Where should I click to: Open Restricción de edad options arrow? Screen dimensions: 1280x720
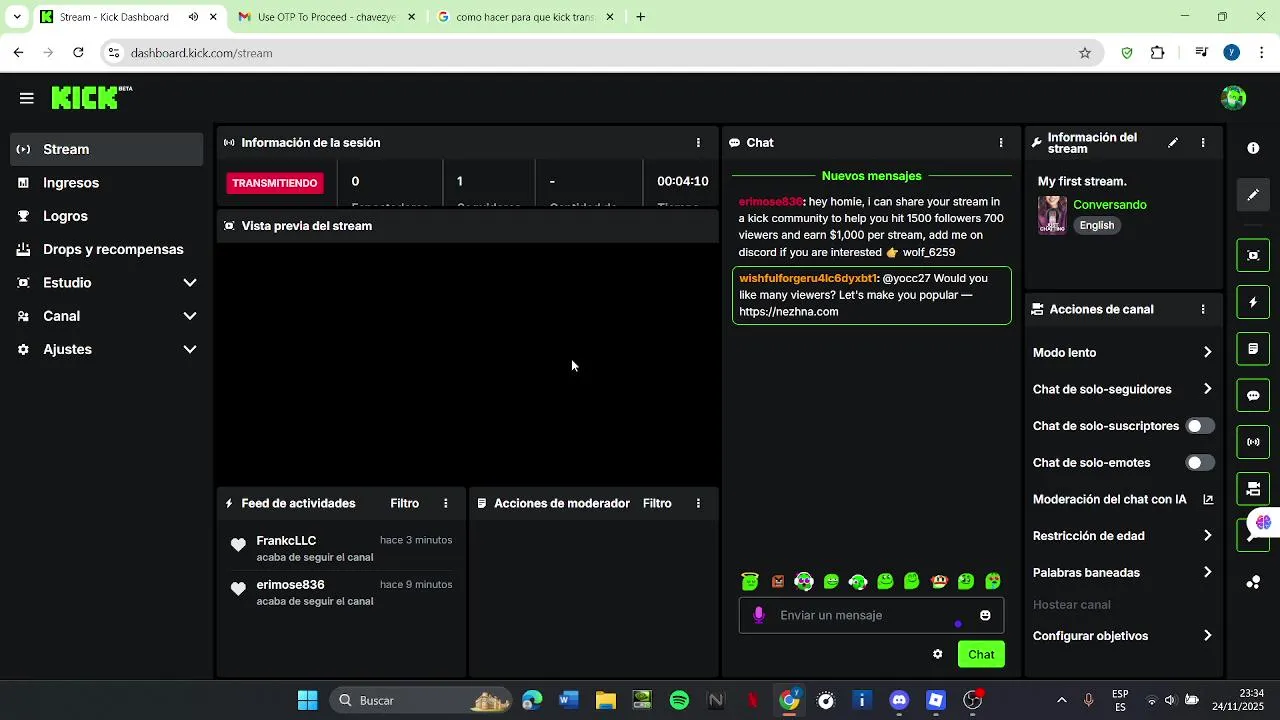(x=1207, y=536)
